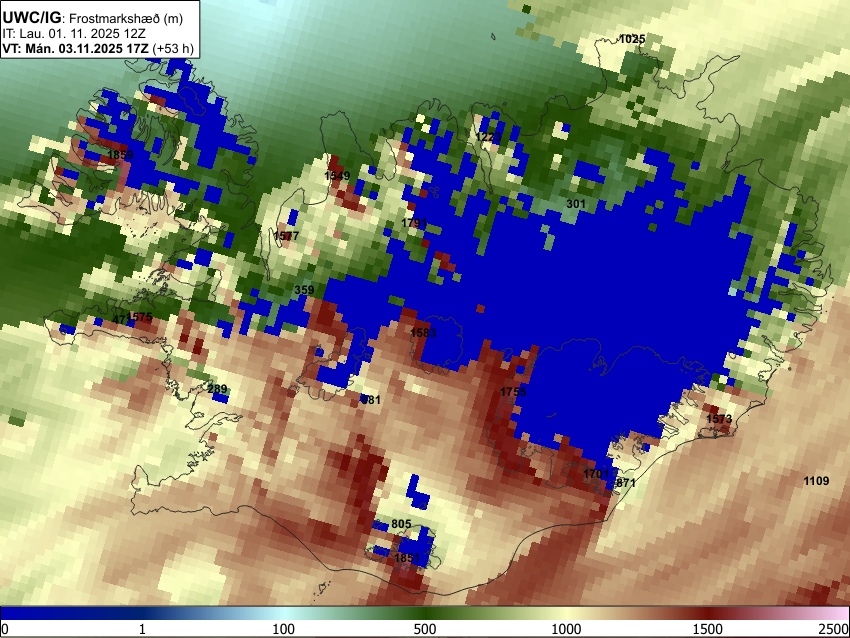Click the map value 1701
Image resolution: width=850 pixels, height=638 pixels.
tap(596, 474)
